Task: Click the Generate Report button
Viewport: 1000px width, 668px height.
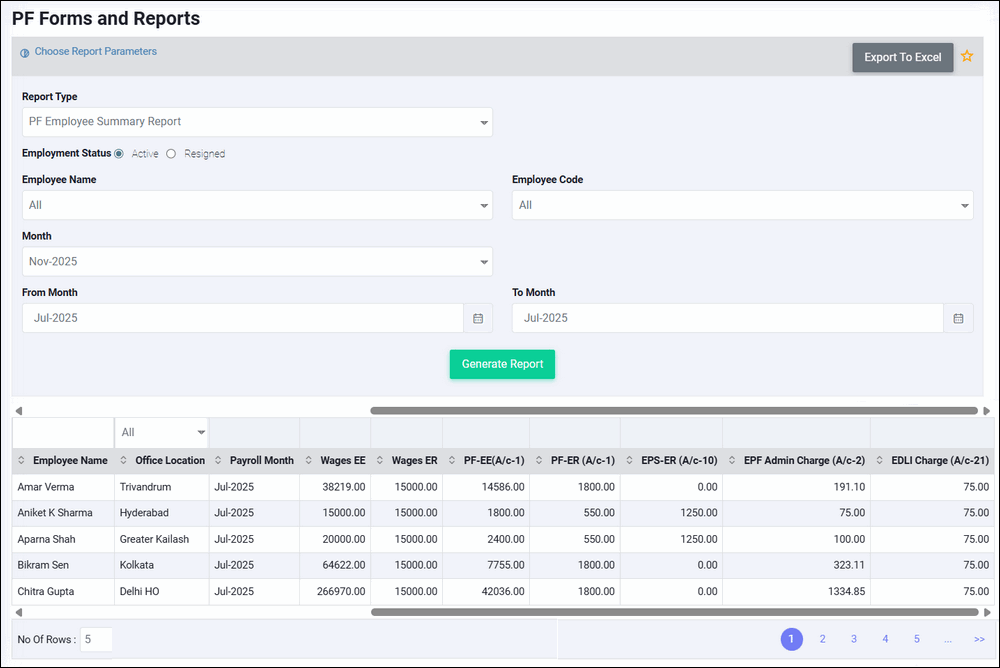Action: tap(502, 364)
